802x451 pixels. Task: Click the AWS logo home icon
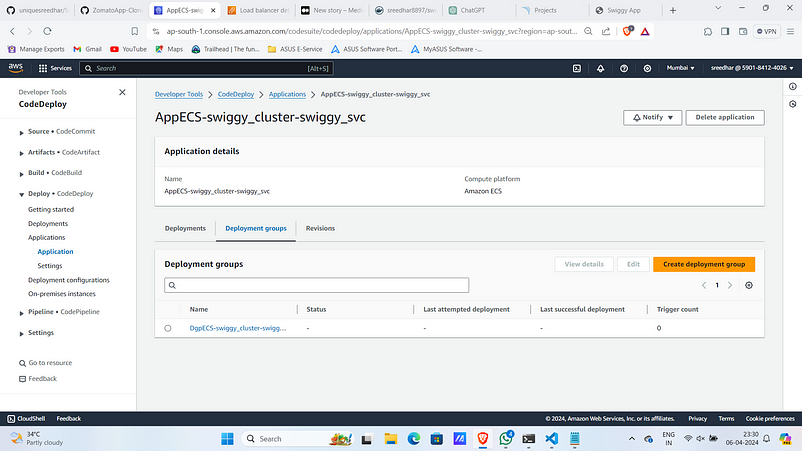15,67
